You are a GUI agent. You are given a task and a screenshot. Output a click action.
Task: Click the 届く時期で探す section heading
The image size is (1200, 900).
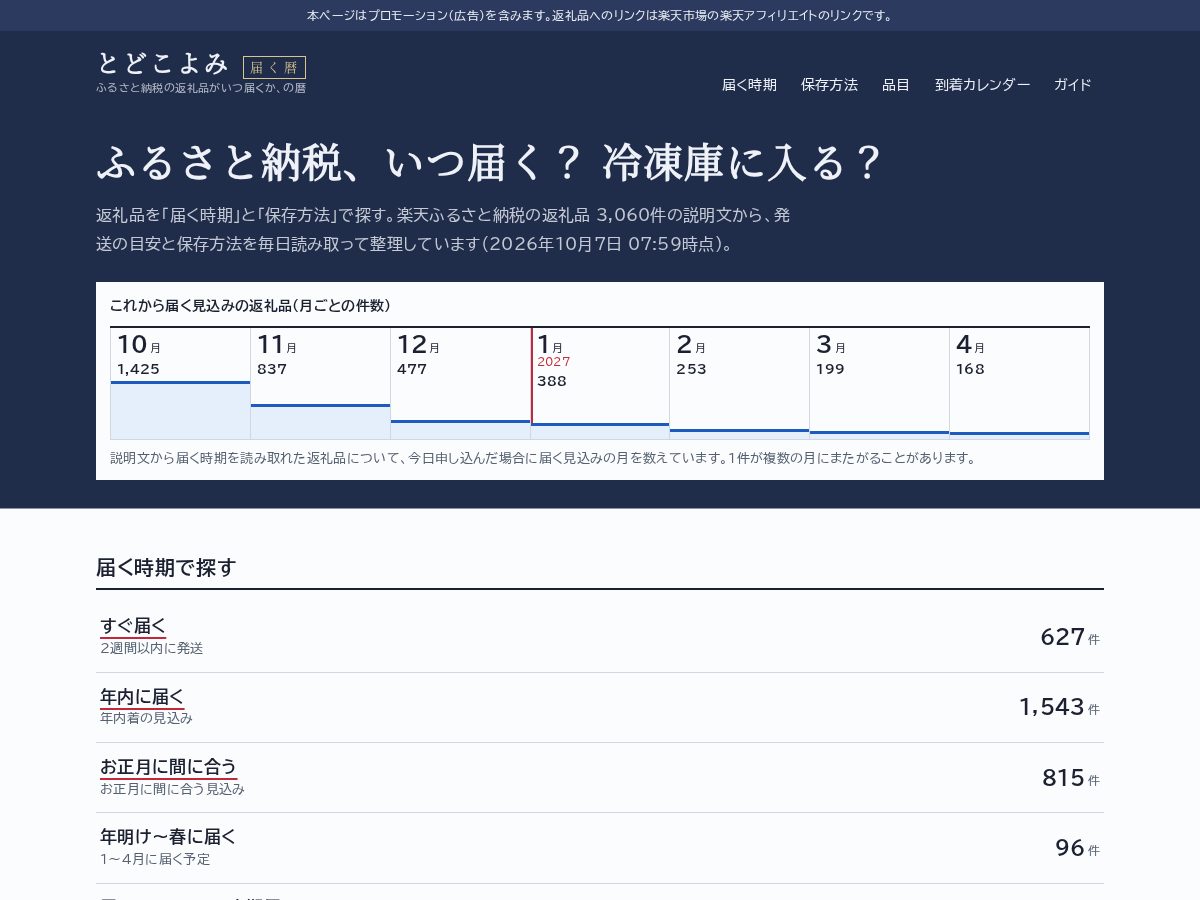coord(166,568)
